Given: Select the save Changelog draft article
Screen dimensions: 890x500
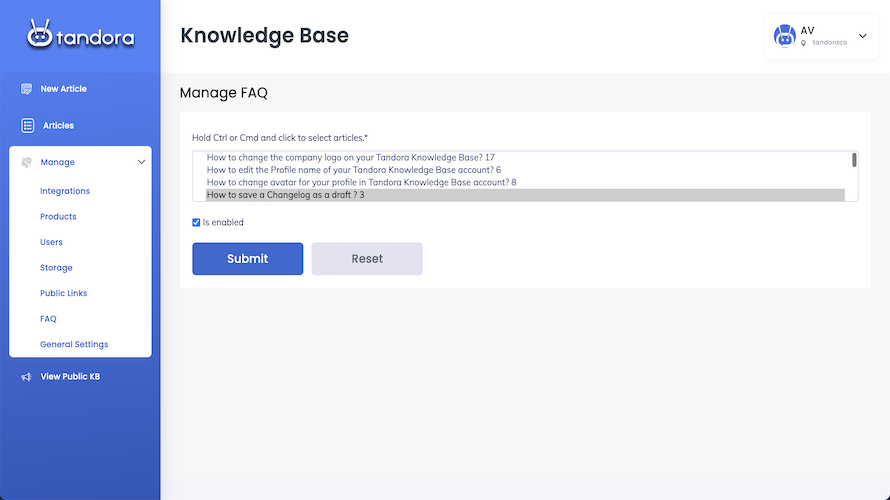Looking at the screenshot, I should (x=525, y=195).
